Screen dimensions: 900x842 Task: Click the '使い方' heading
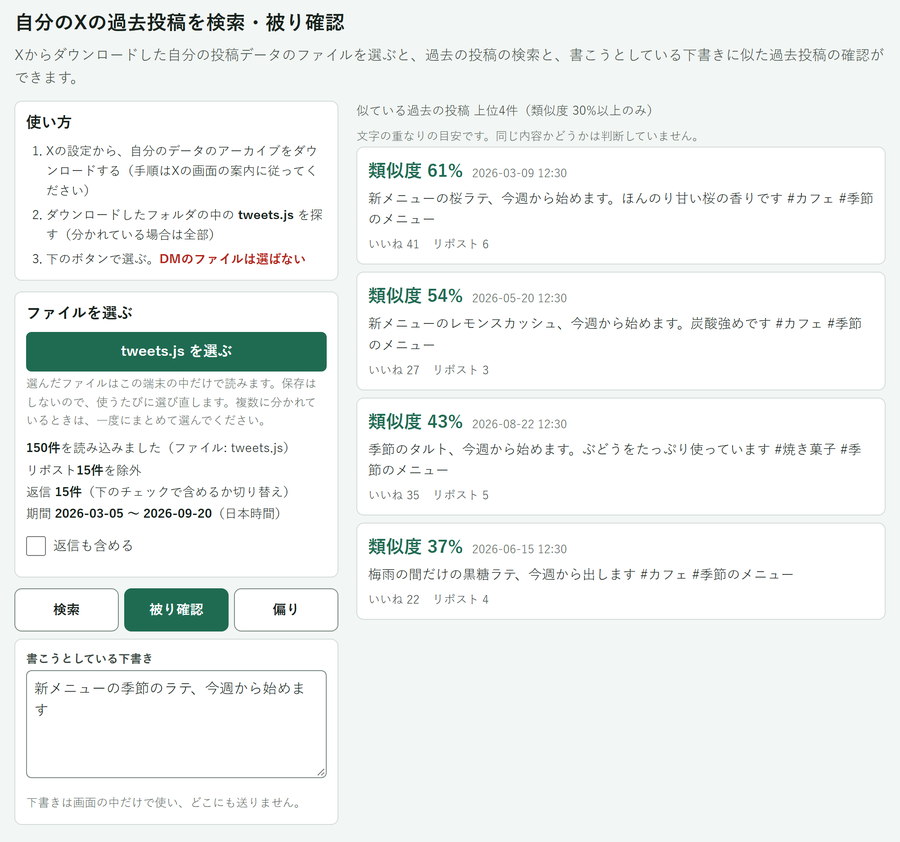(49, 122)
